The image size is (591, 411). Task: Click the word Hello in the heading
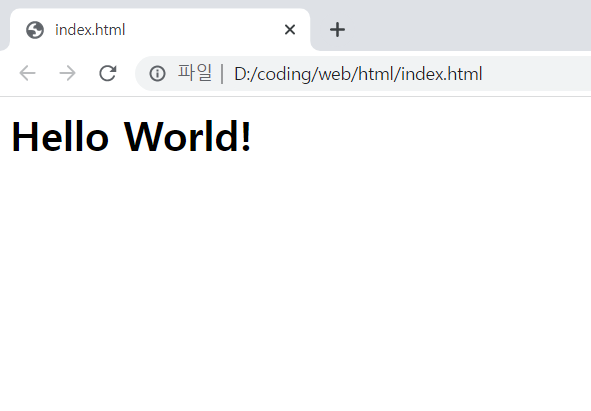tap(60, 137)
